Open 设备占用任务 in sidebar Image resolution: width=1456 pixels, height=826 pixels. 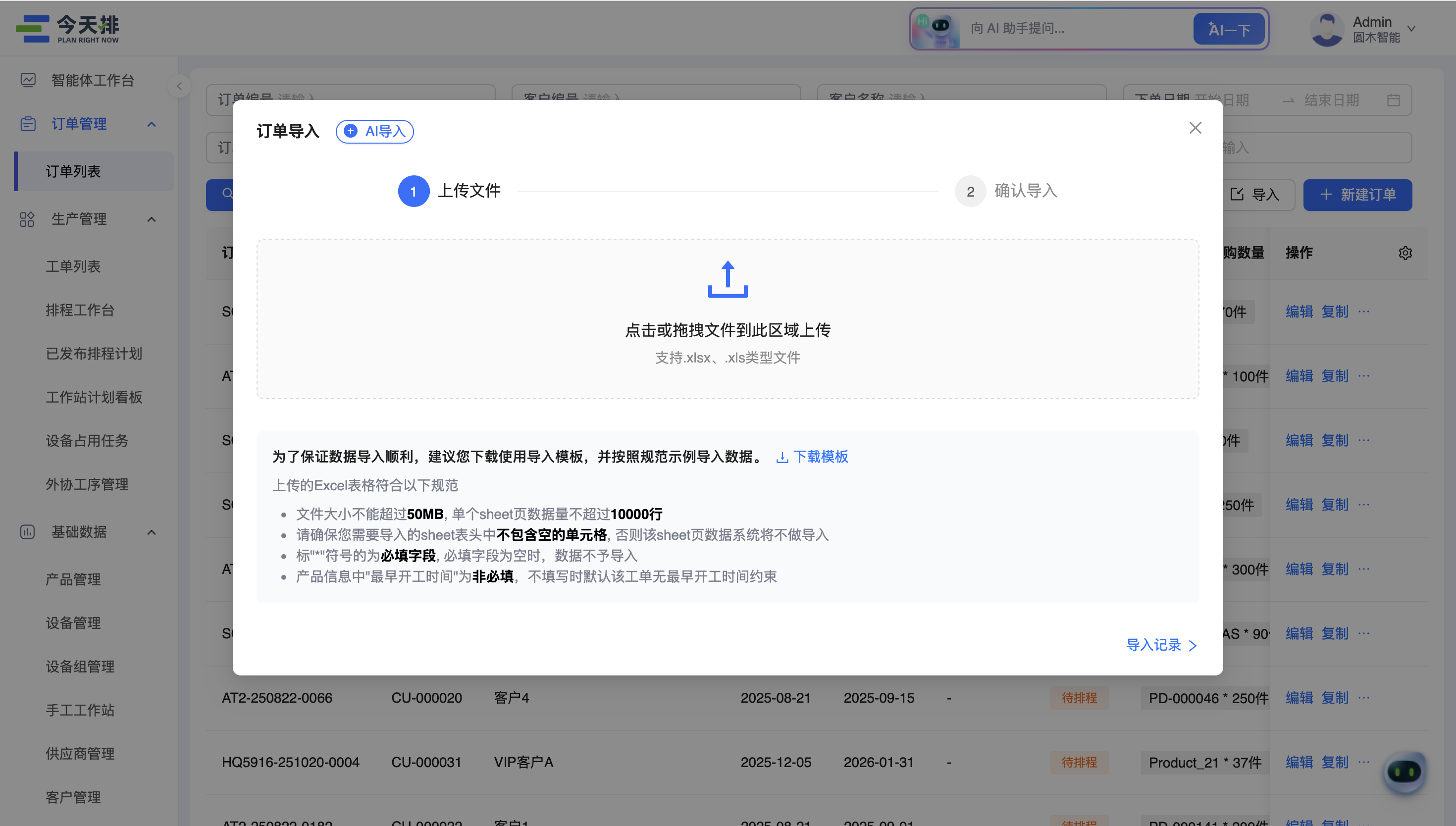pyautogui.click(x=87, y=441)
